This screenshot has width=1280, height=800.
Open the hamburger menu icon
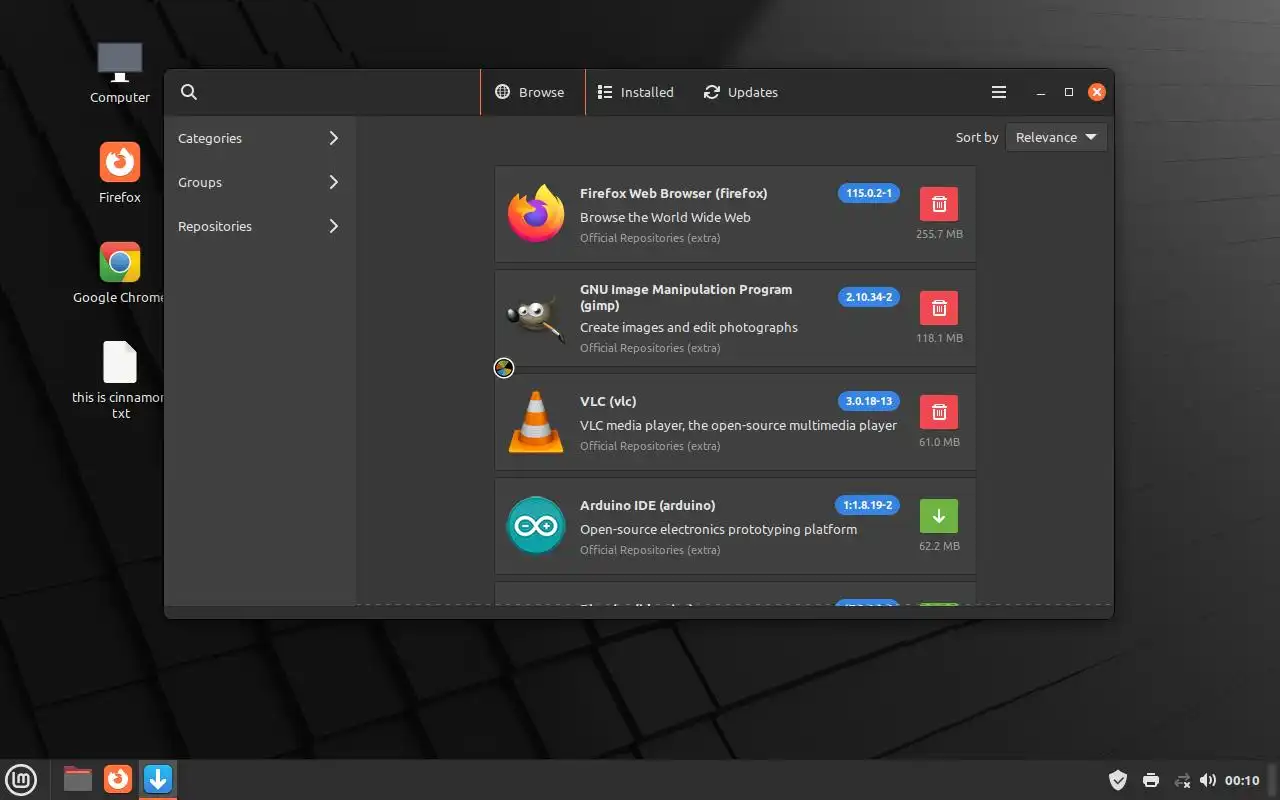coord(998,92)
